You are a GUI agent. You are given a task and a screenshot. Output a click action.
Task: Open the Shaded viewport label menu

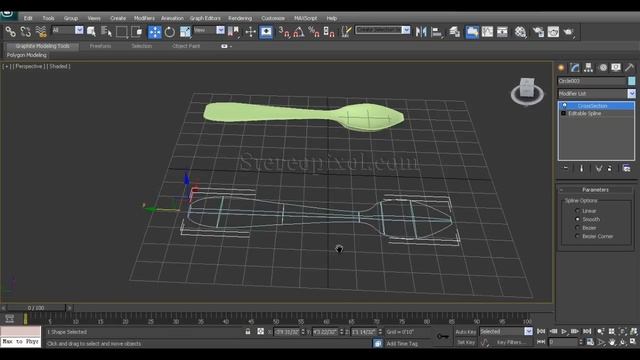59,66
